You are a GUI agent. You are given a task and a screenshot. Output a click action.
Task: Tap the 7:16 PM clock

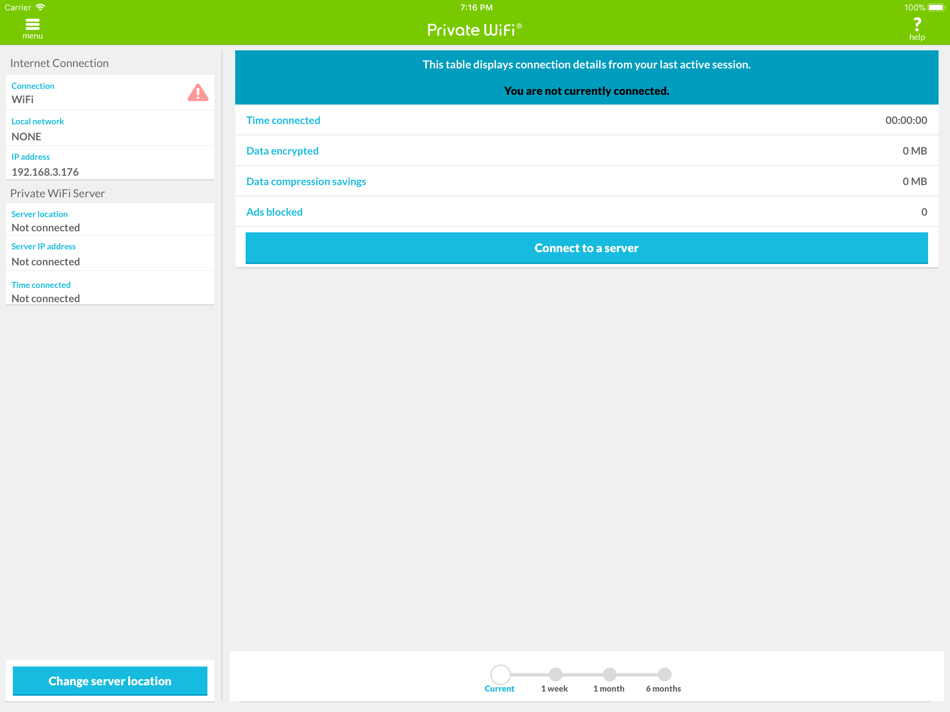(x=476, y=7)
